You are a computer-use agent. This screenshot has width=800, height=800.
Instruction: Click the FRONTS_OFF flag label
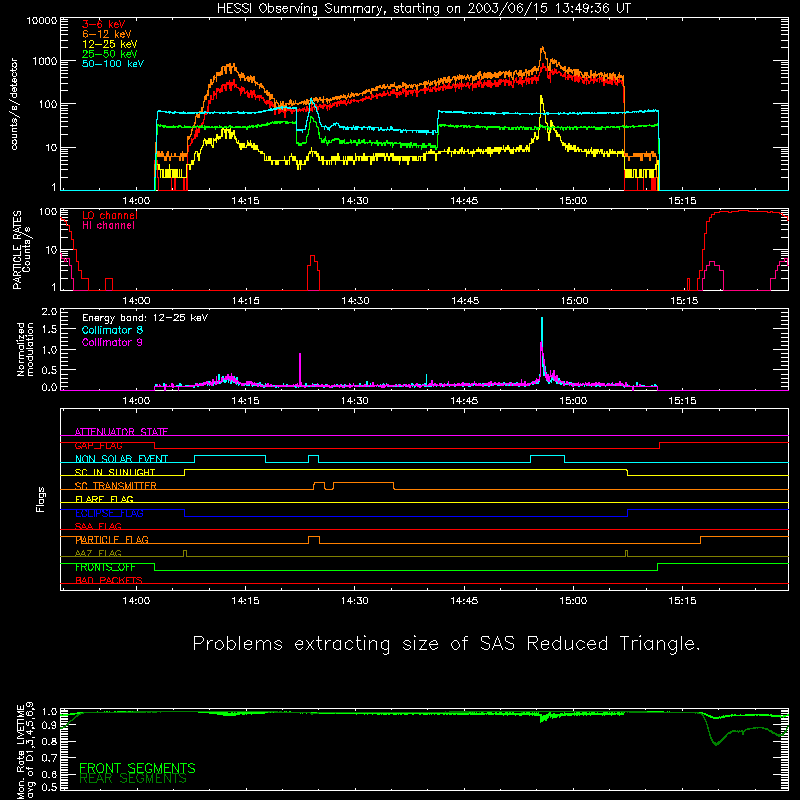pos(105,567)
